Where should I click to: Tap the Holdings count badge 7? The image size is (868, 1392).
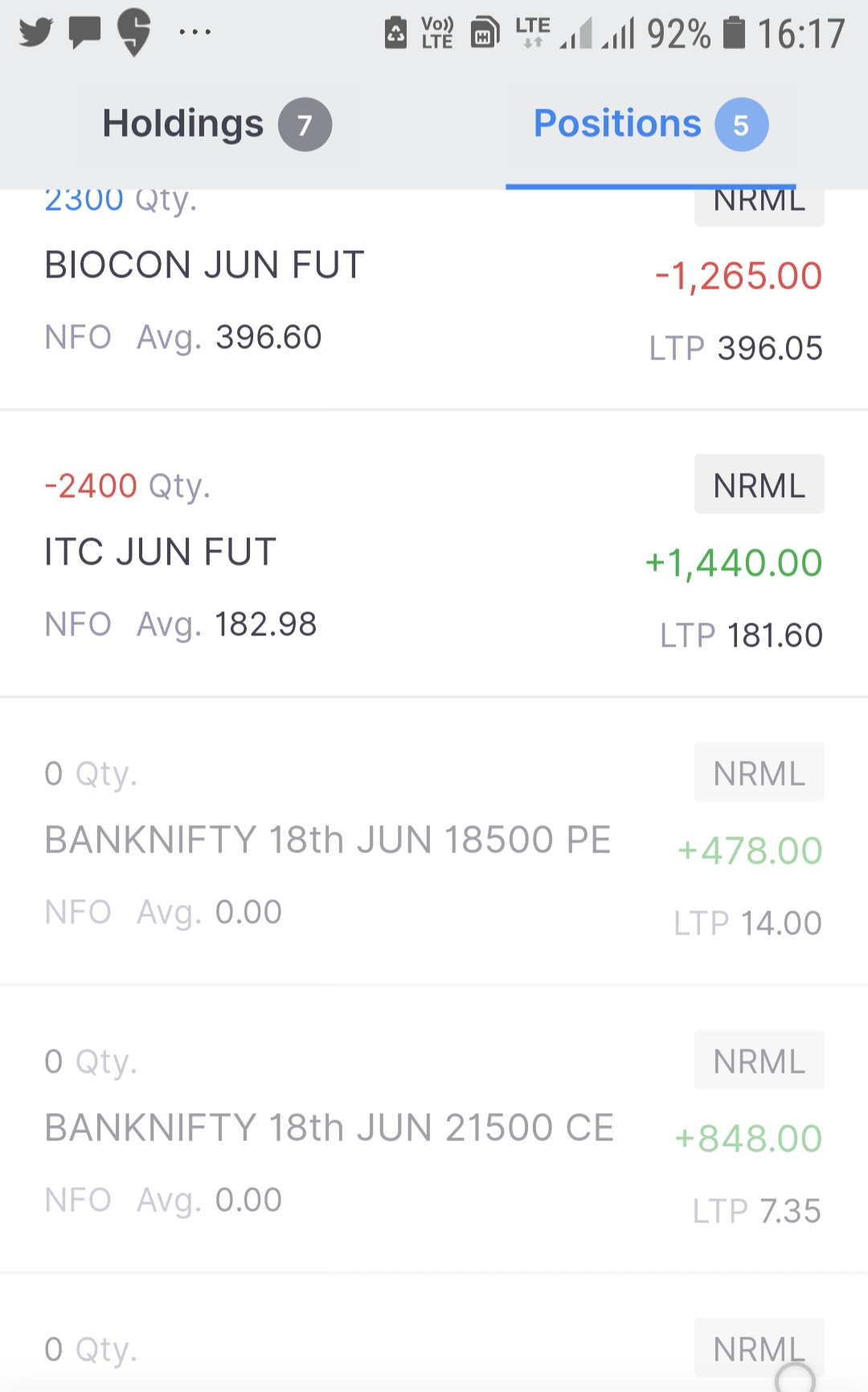pos(305,125)
